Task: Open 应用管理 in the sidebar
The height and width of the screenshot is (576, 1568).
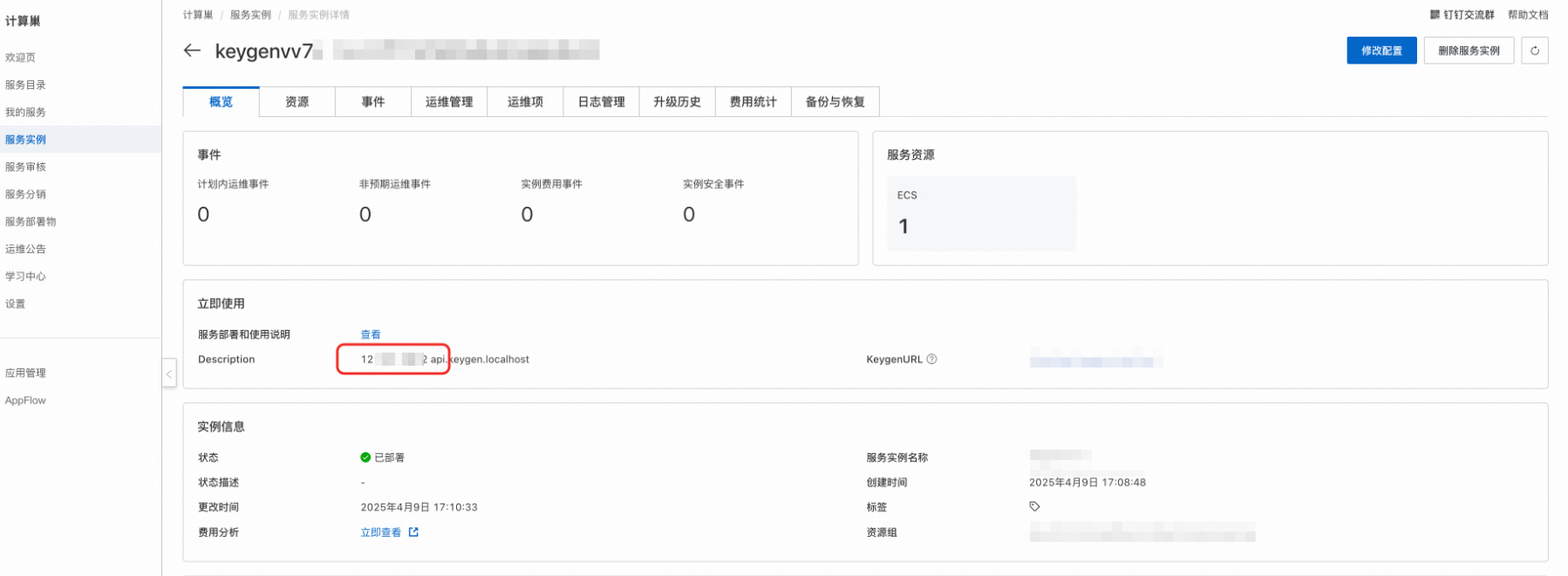Action: click(25, 373)
